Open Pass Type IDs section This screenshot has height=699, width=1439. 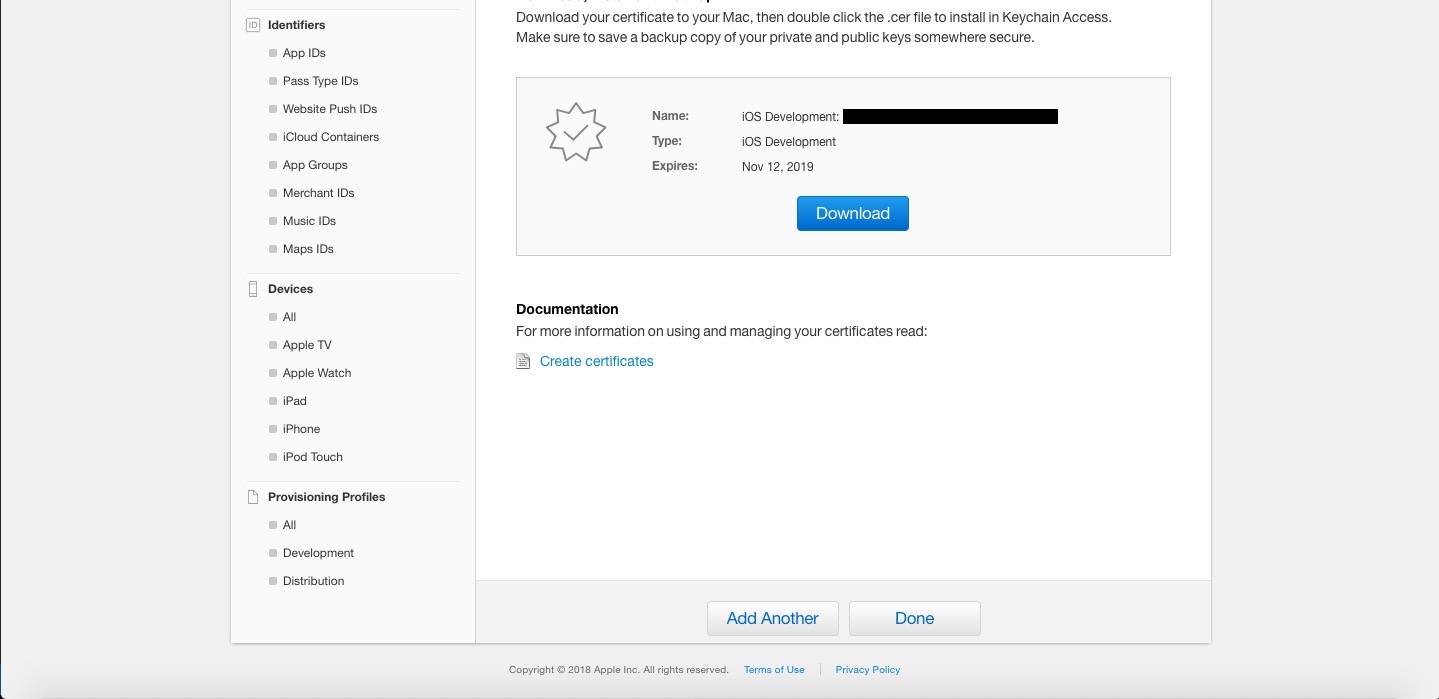(x=320, y=81)
